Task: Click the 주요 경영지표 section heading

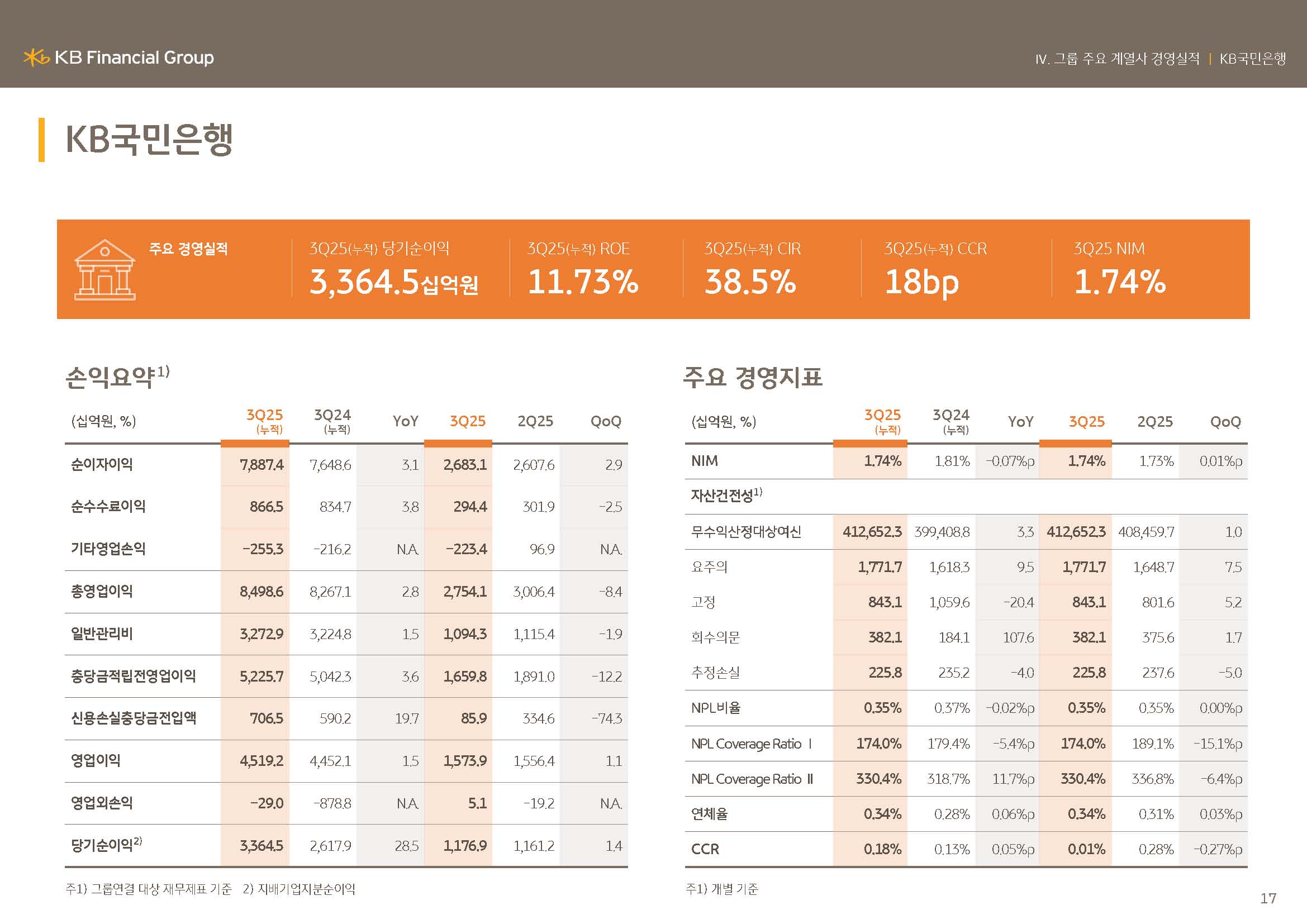Action: tap(752, 377)
